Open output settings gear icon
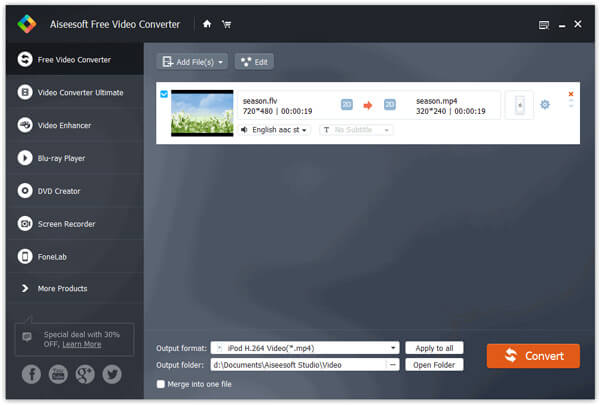The image size is (600, 405). (x=545, y=104)
